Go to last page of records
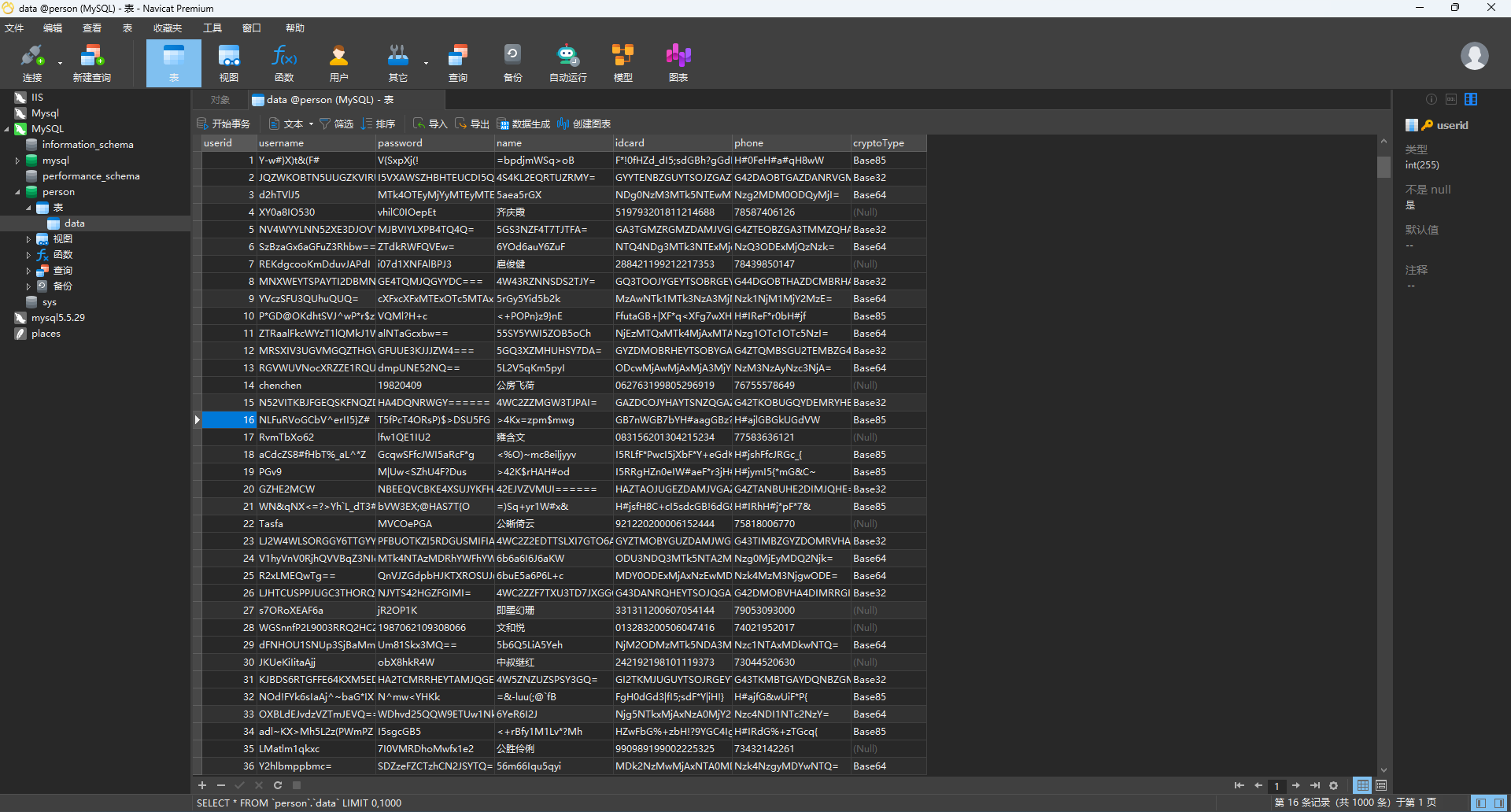Screen dimensions: 1511x812 1315,785
